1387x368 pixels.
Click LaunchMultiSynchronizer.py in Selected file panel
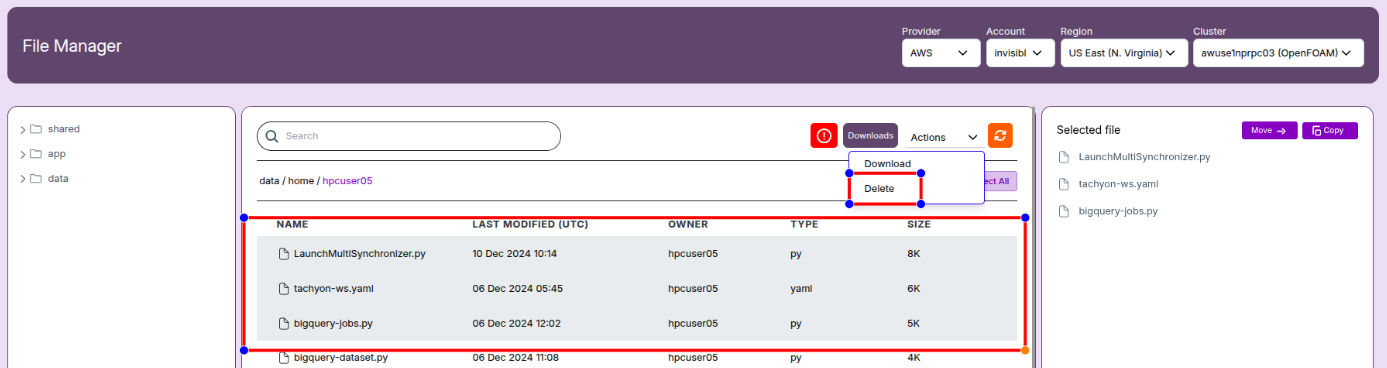pyautogui.click(x=1144, y=157)
